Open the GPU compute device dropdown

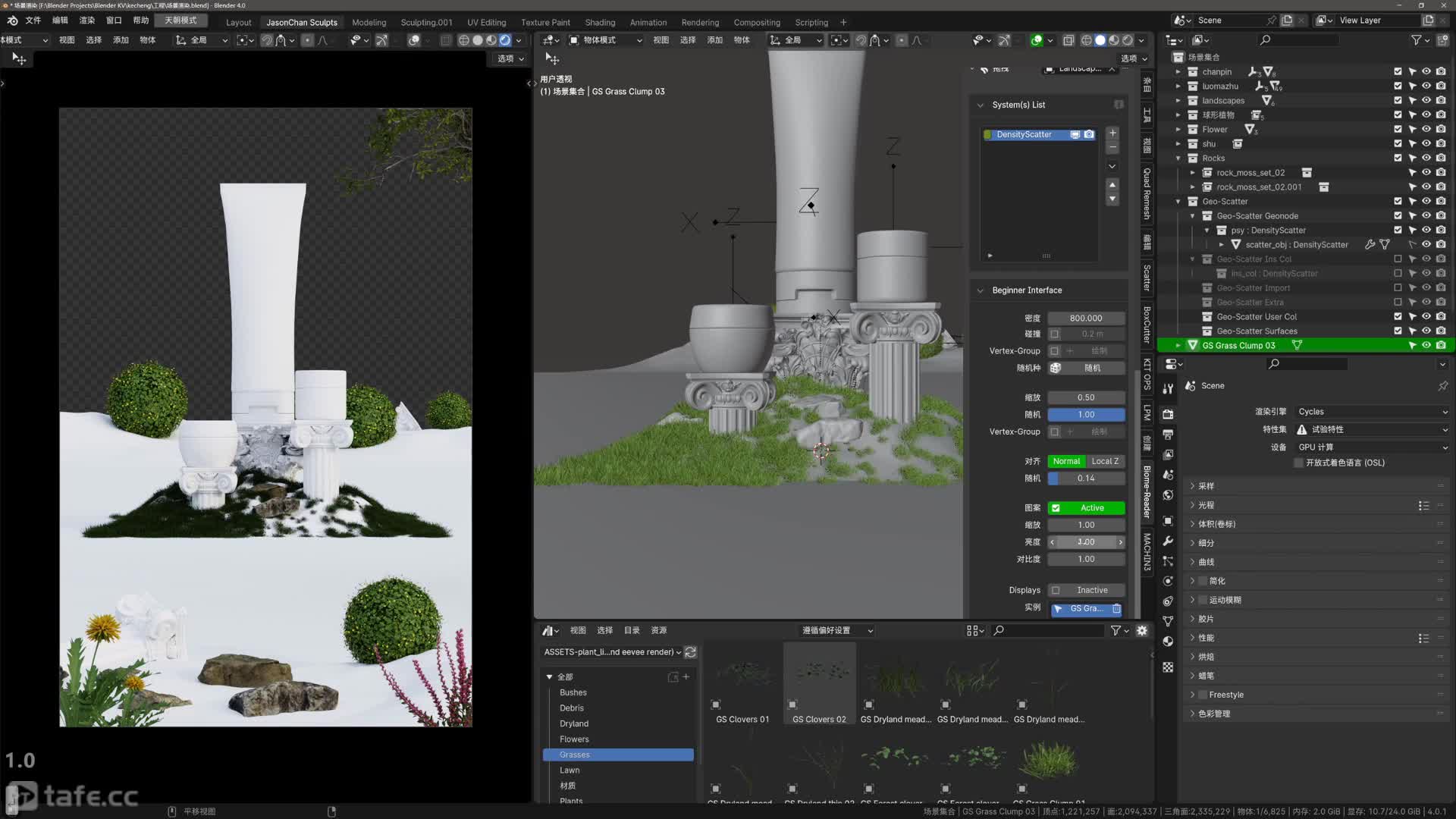coord(1371,447)
